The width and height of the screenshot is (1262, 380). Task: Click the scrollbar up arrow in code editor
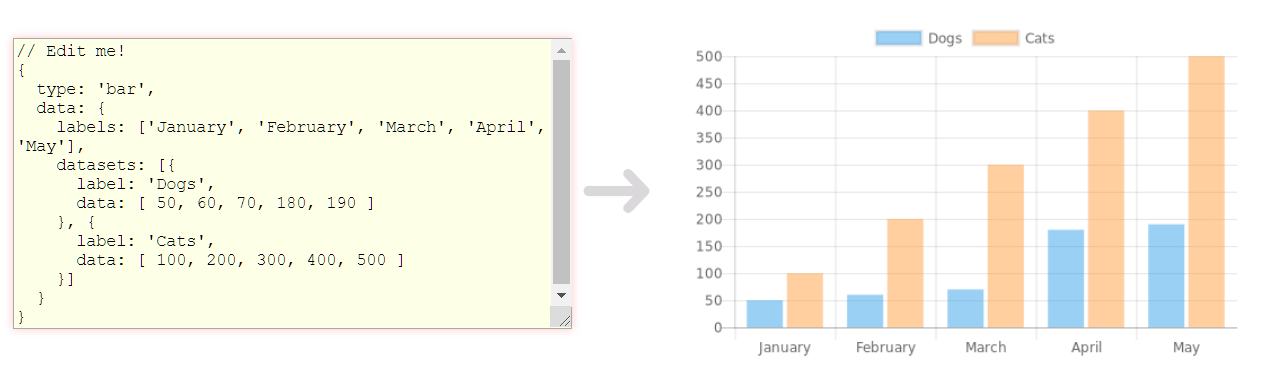(x=560, y=50)
